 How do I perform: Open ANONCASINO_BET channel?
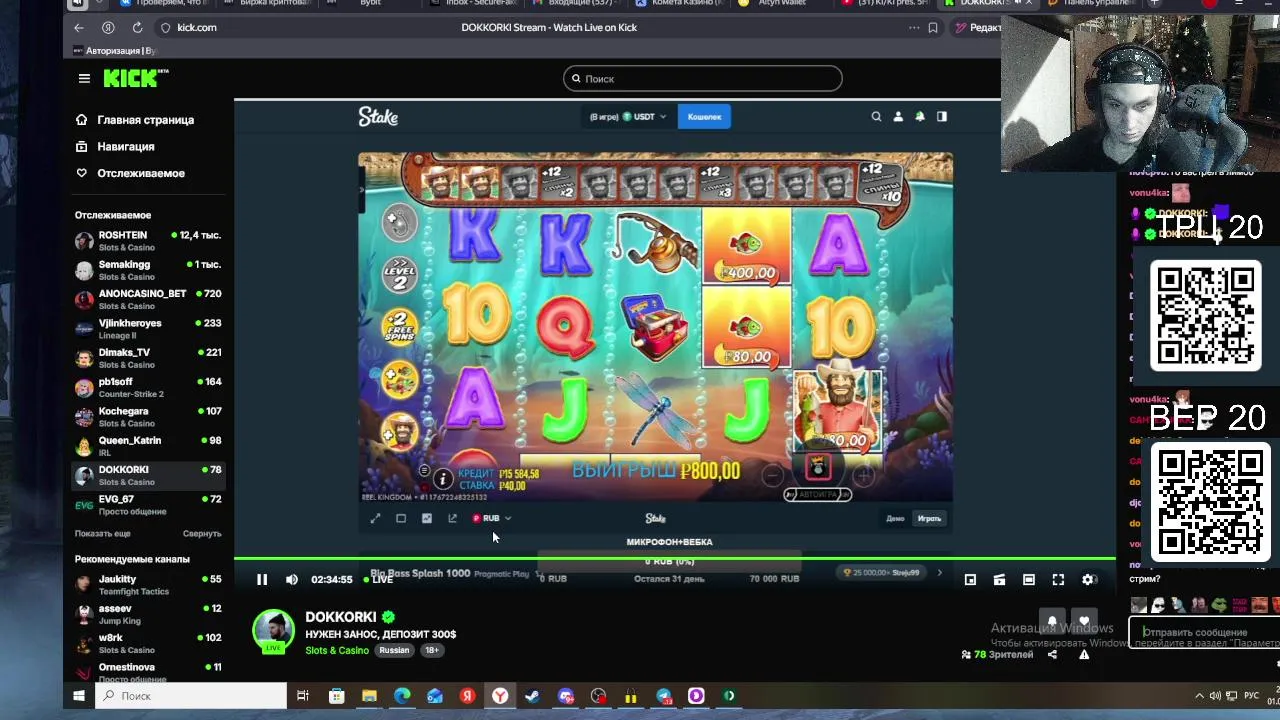(x=148, y=299)
